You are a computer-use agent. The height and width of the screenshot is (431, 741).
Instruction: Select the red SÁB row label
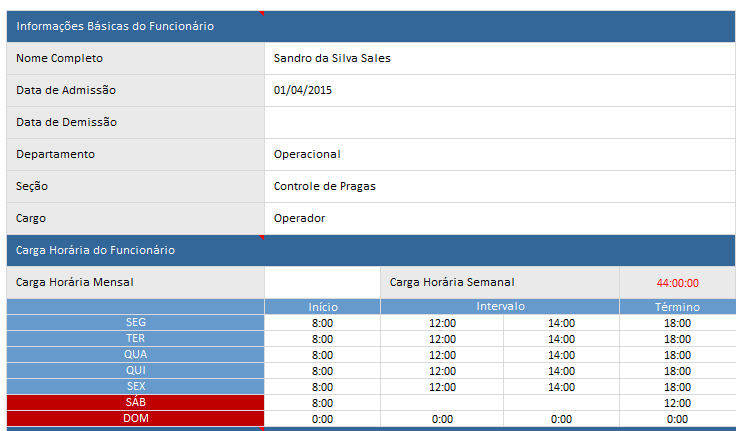(x=135, y=402)
